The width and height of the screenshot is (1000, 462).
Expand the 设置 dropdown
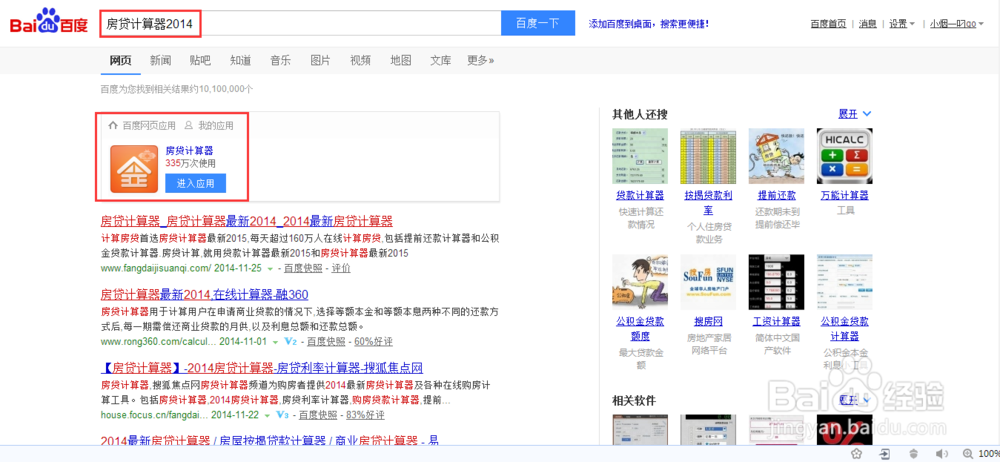click(x=902, y=24)
